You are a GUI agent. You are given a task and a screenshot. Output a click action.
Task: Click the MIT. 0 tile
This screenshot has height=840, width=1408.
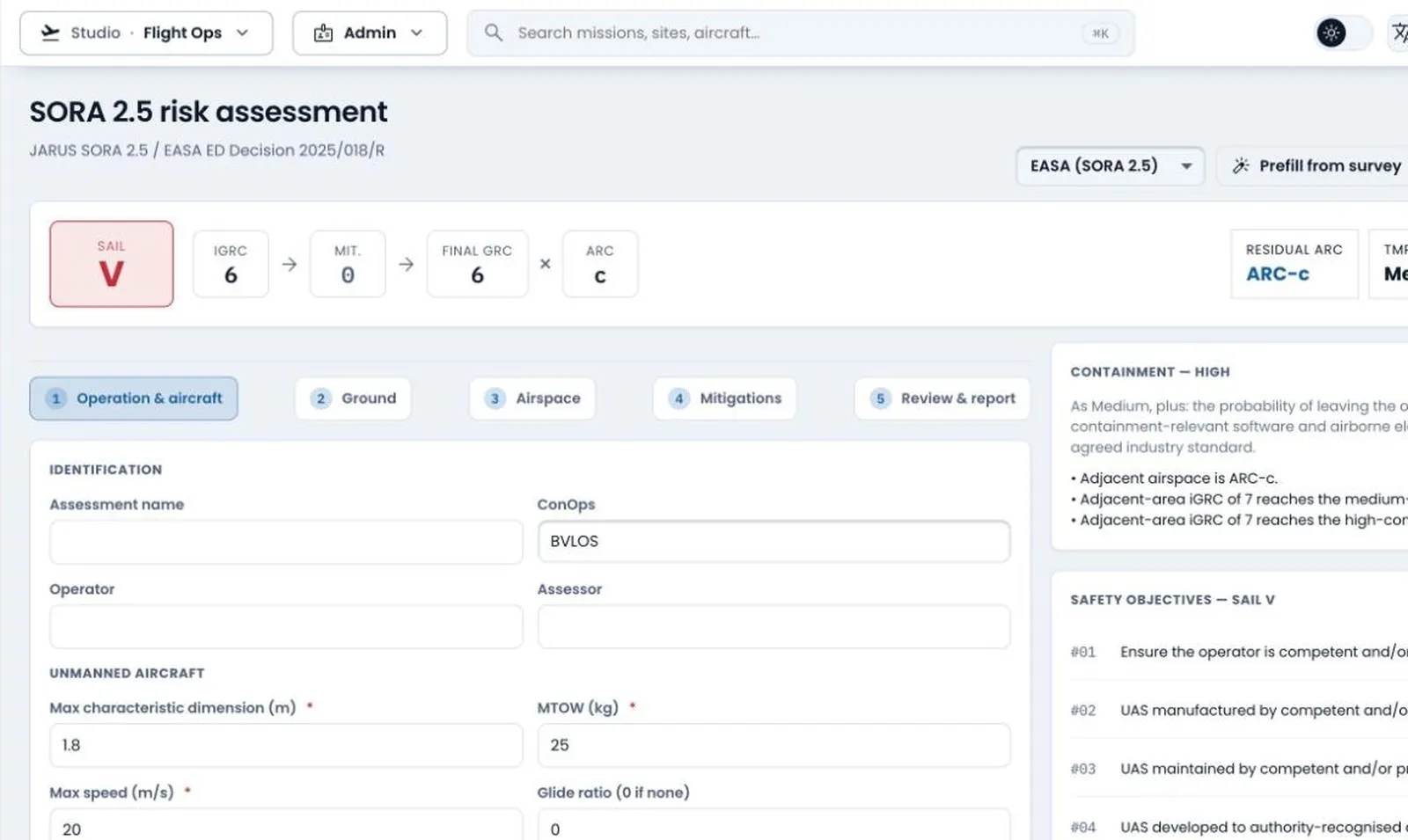(x=348, y=264)
